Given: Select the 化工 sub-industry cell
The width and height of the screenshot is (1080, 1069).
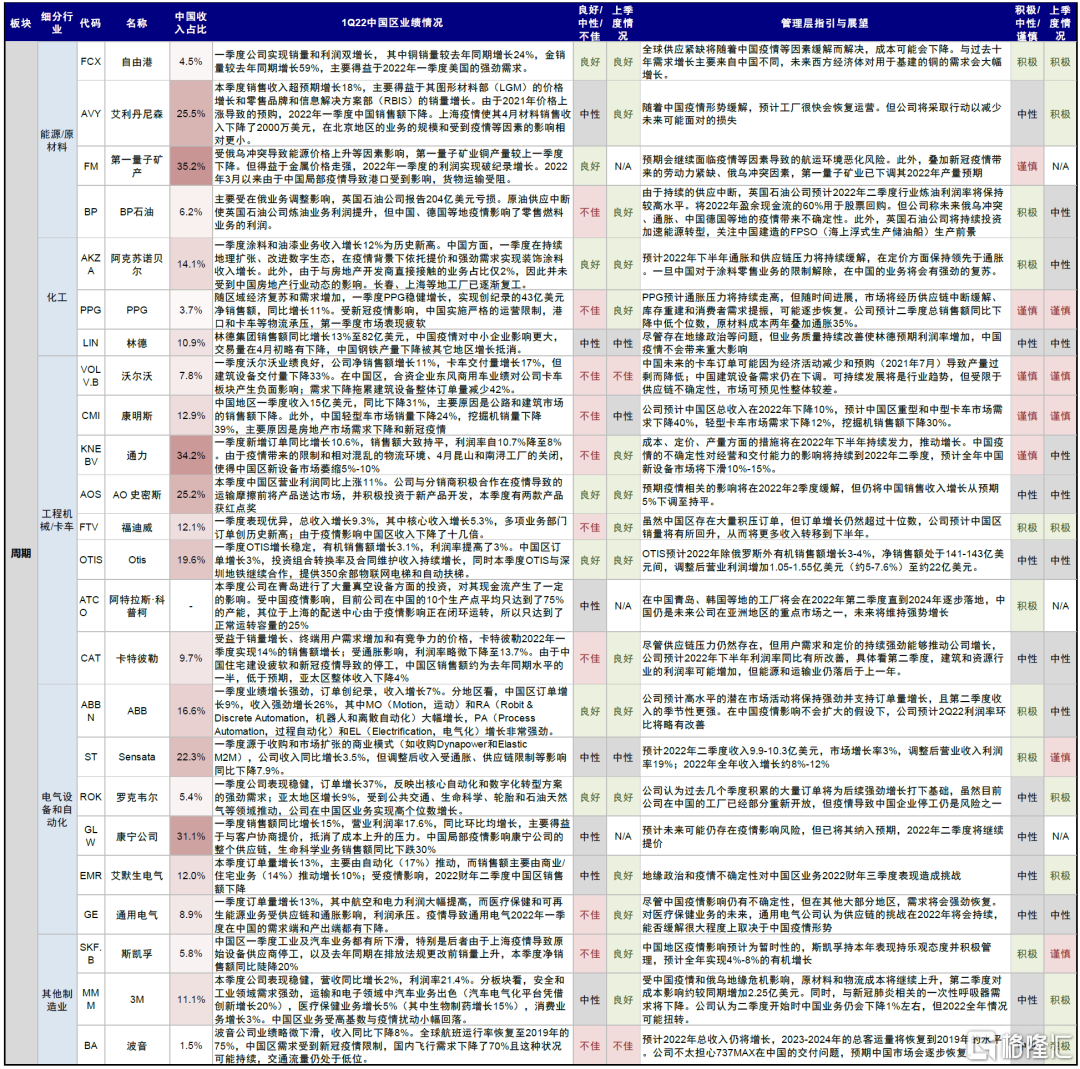Looking at the screenshot, I should click(56, 297).
